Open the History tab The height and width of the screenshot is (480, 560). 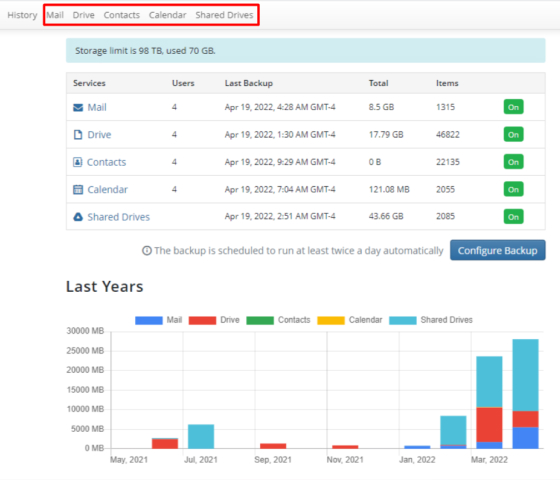22,15
